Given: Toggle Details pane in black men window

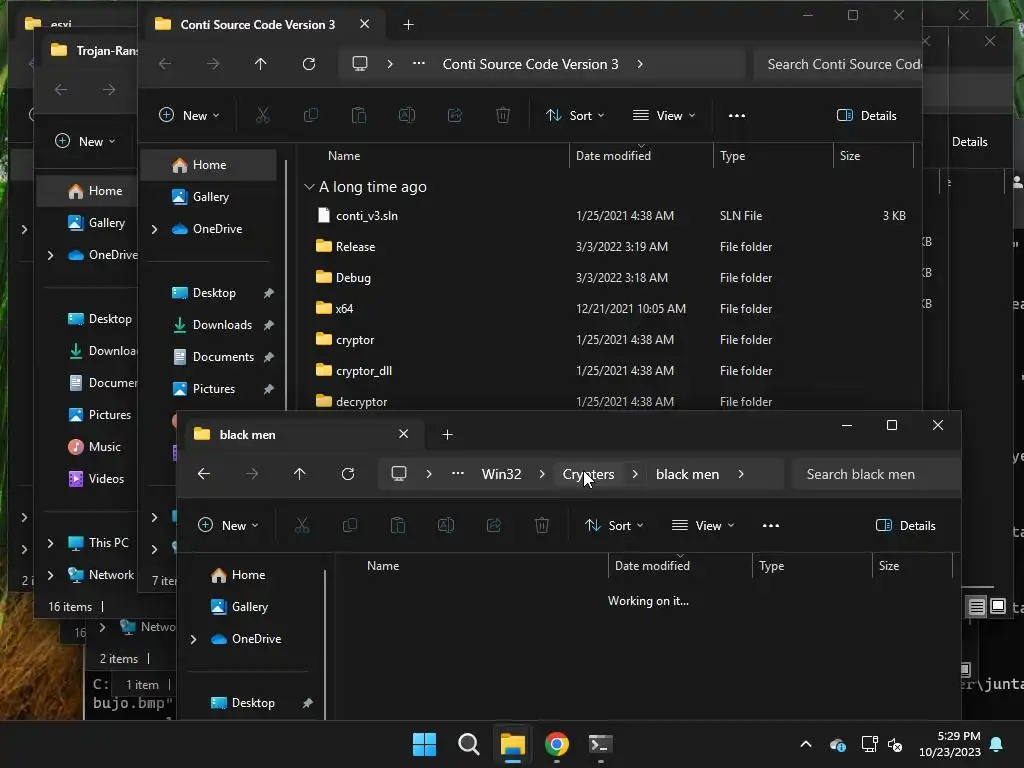Looking at the screenshot, I should 906,526.
